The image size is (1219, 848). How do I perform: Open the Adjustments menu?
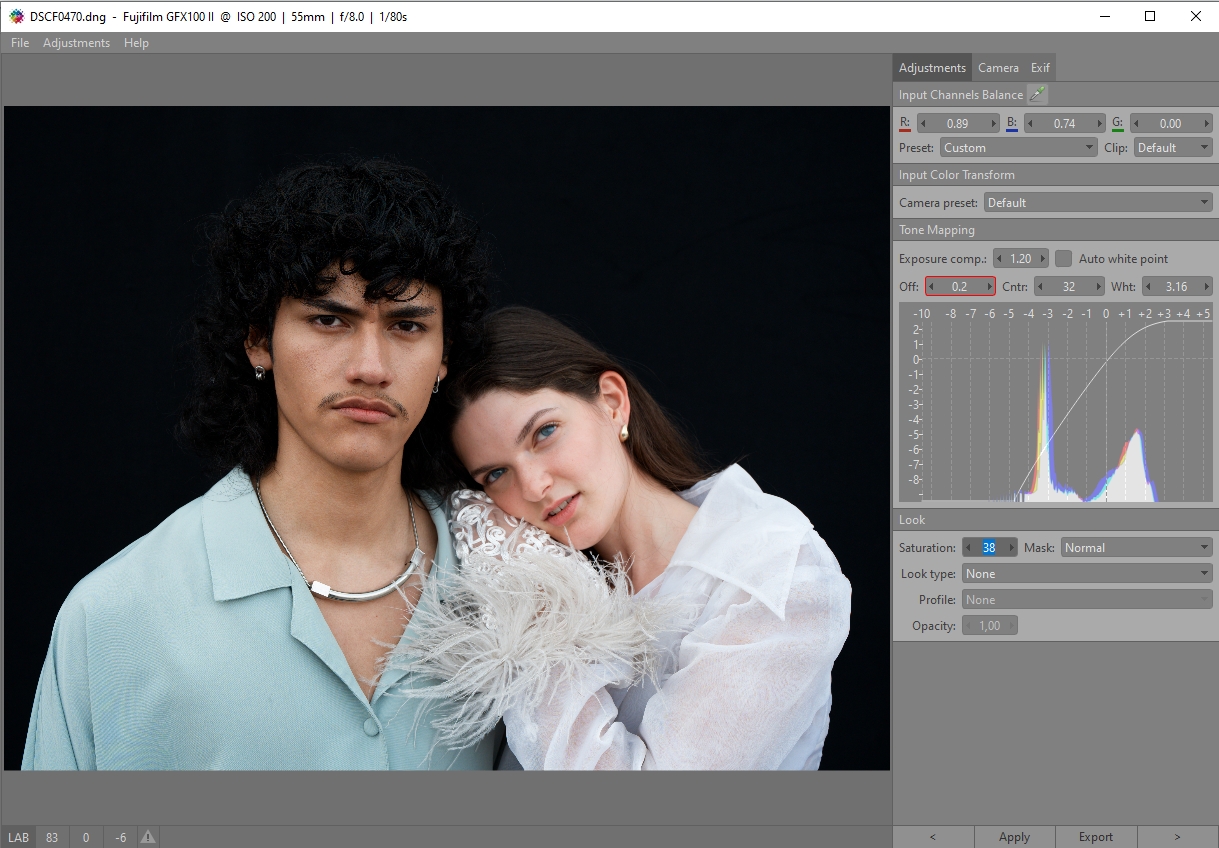tap(76, 43)
